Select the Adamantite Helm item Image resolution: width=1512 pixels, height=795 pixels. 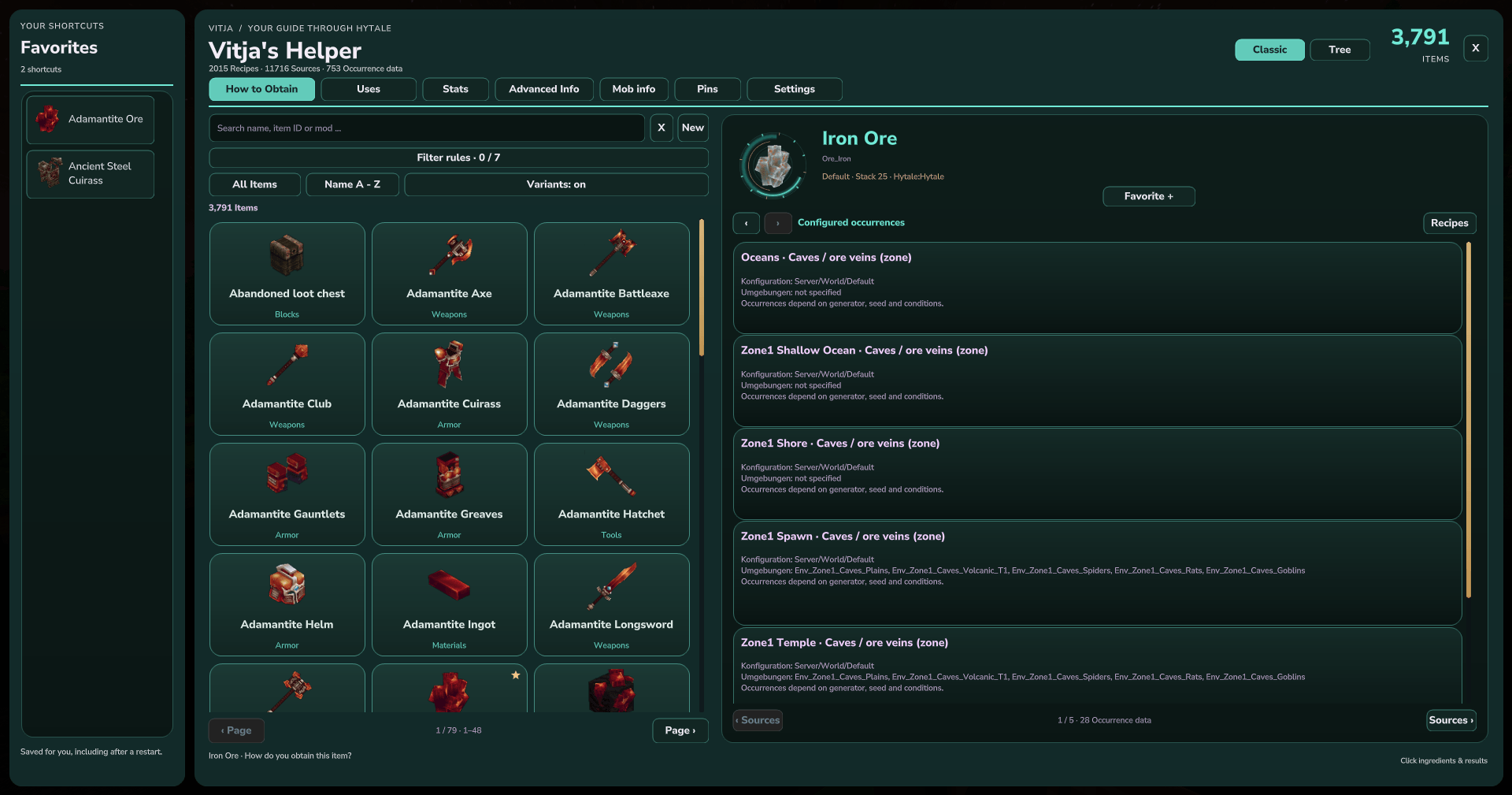click(287, 604)
